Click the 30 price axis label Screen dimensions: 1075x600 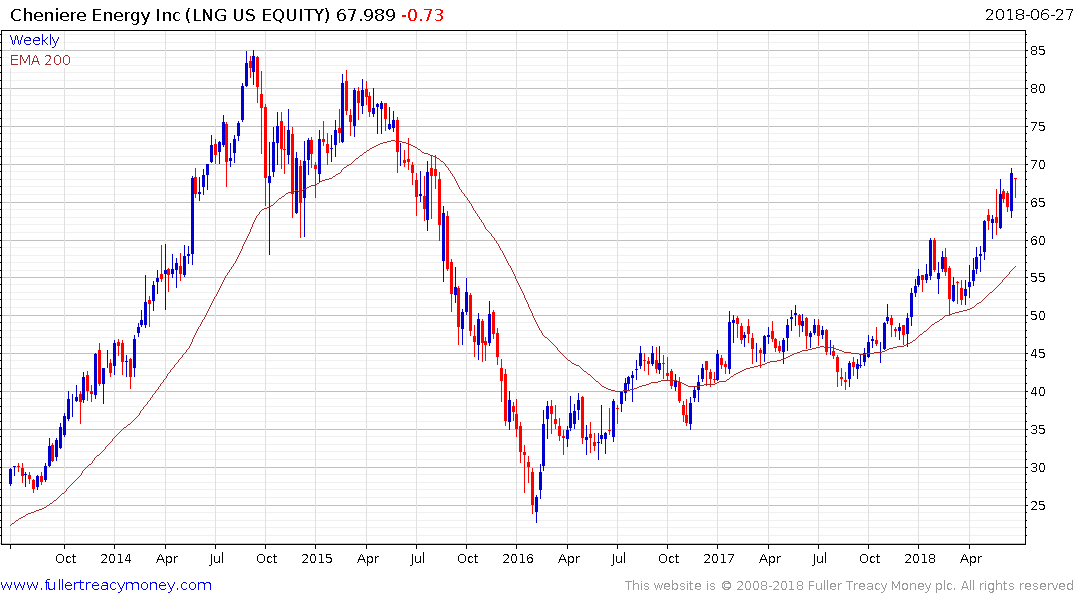pos(1037,468)
